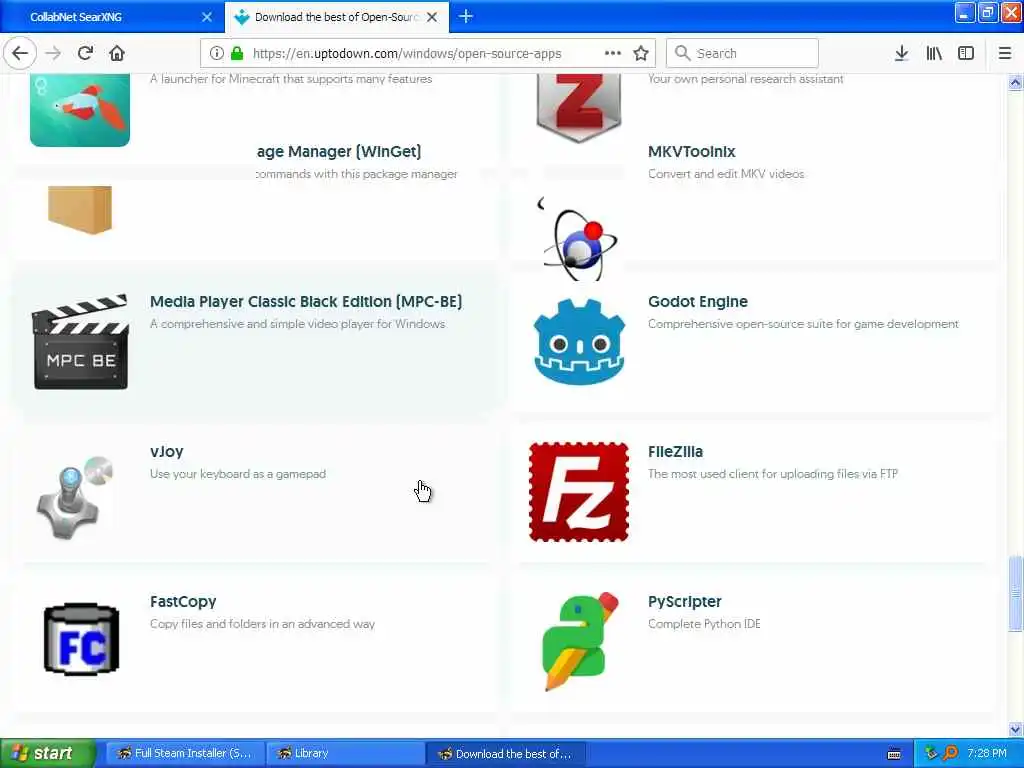Viewport: 1024px width, 768px height.
Task: Switch to Full Steam Installer taskbar window
Action: (x=185, y=754)
